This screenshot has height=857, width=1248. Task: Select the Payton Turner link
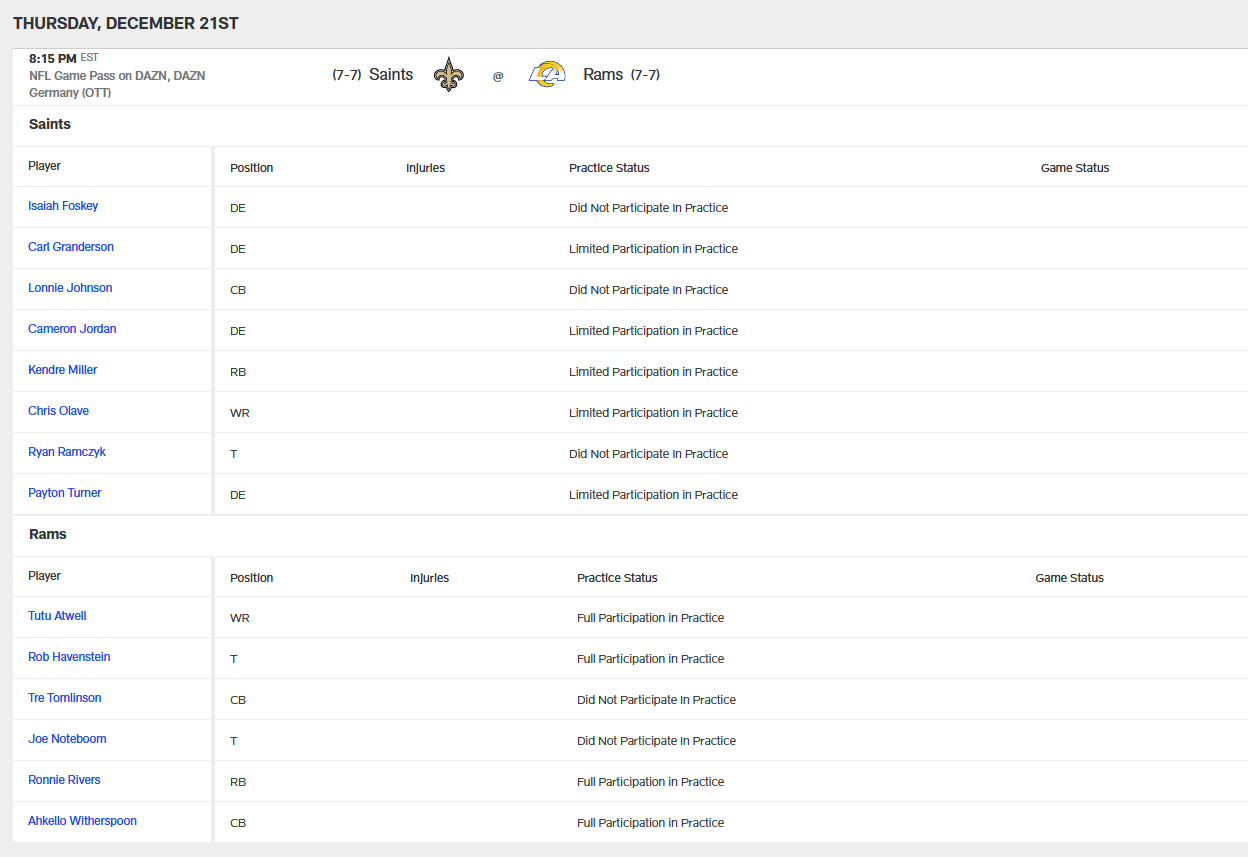tap(65, 493)
